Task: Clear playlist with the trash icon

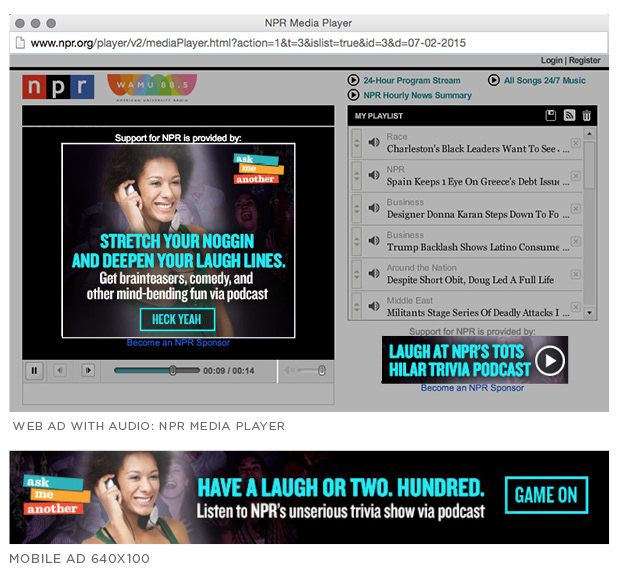Action: pos(587,115)
